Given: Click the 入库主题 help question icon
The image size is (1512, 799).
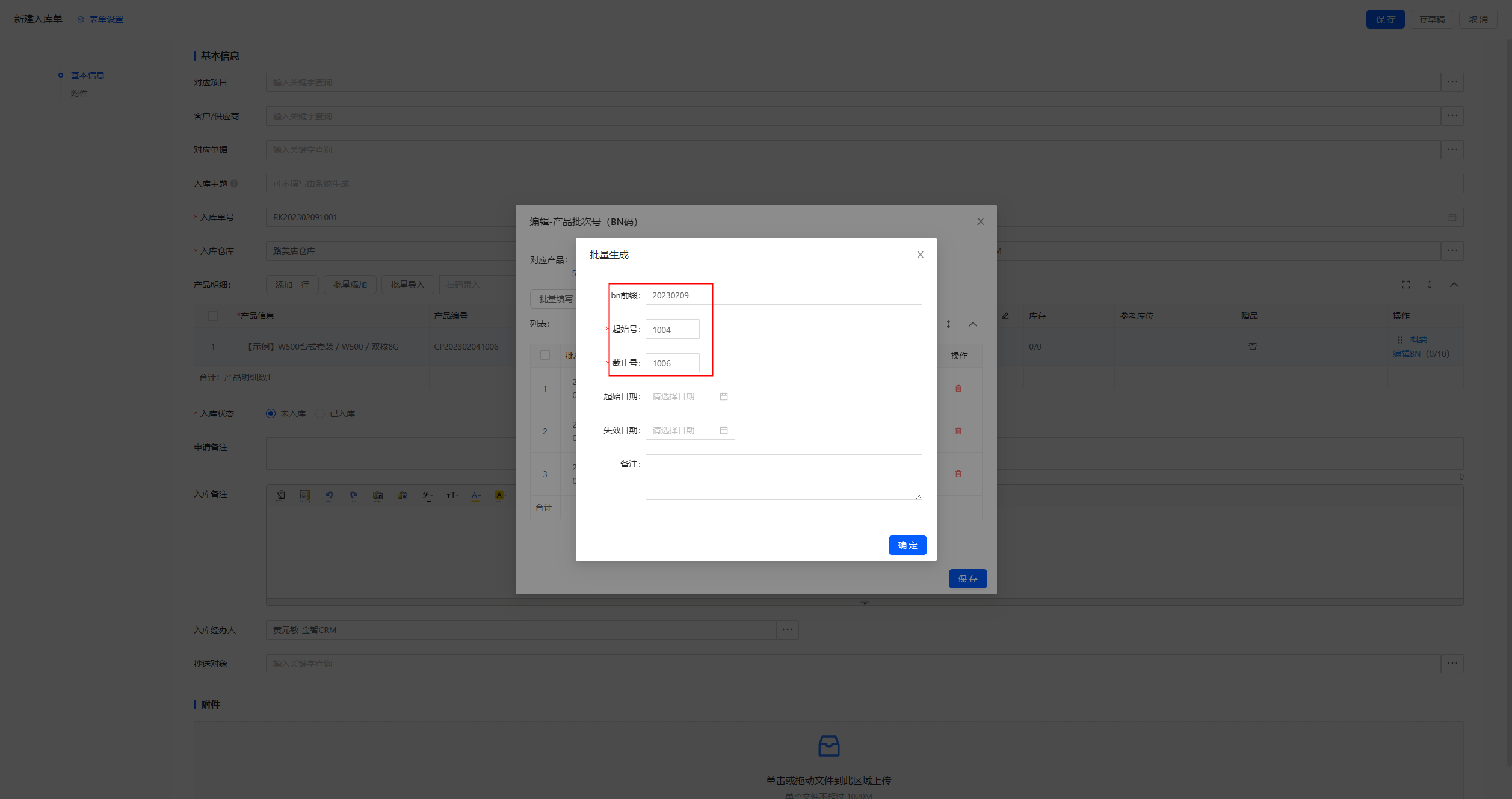Looking at the screenshot, I should [234, 184].
